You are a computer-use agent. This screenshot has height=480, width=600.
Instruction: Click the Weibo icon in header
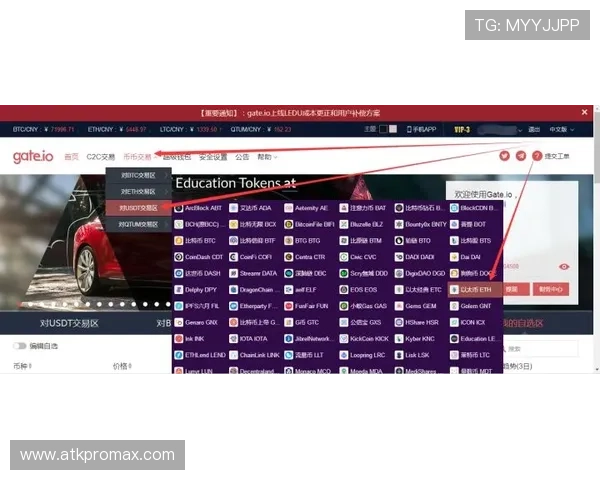coord(504,156)
